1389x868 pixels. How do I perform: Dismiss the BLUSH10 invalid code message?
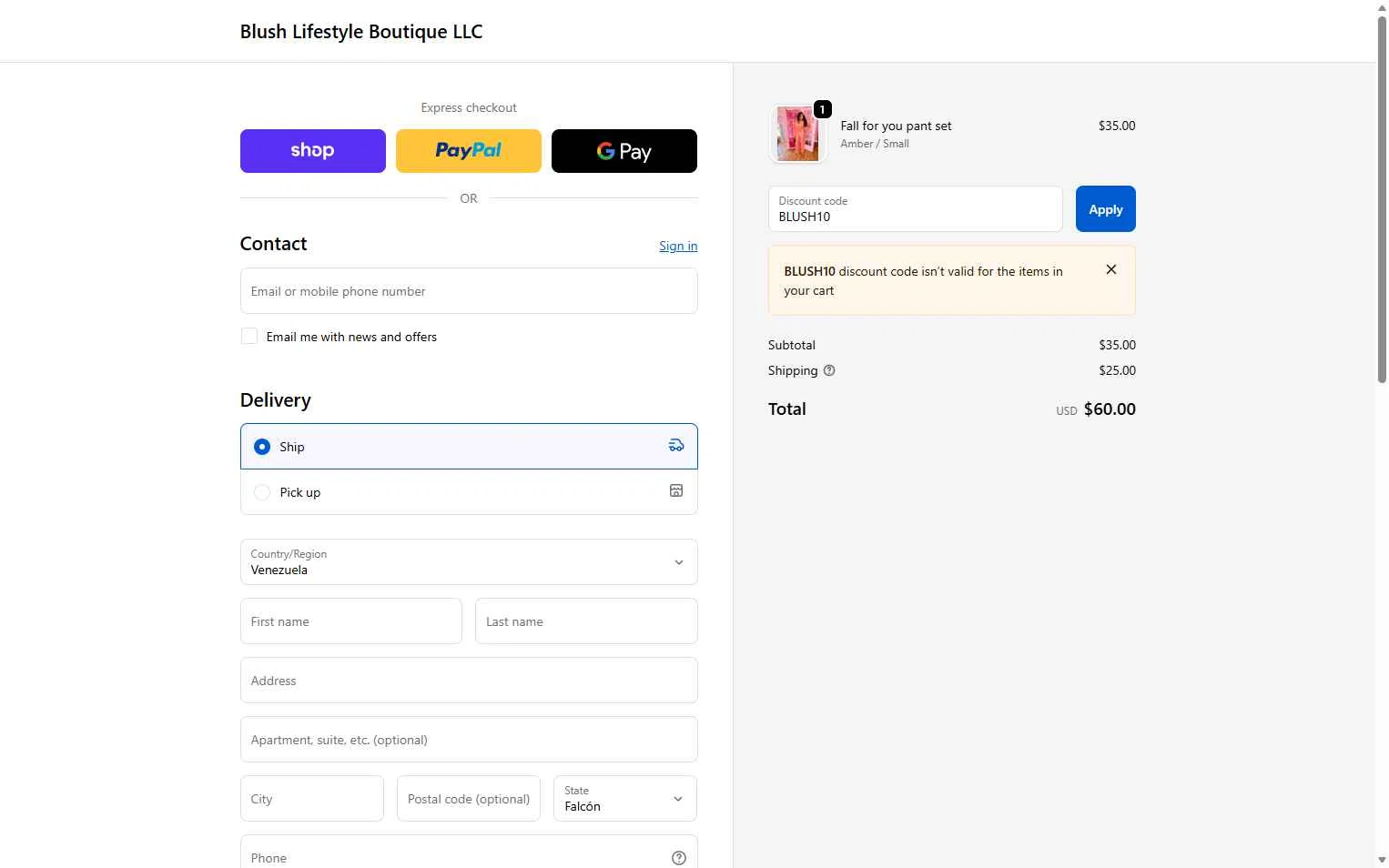point(1111,269)
